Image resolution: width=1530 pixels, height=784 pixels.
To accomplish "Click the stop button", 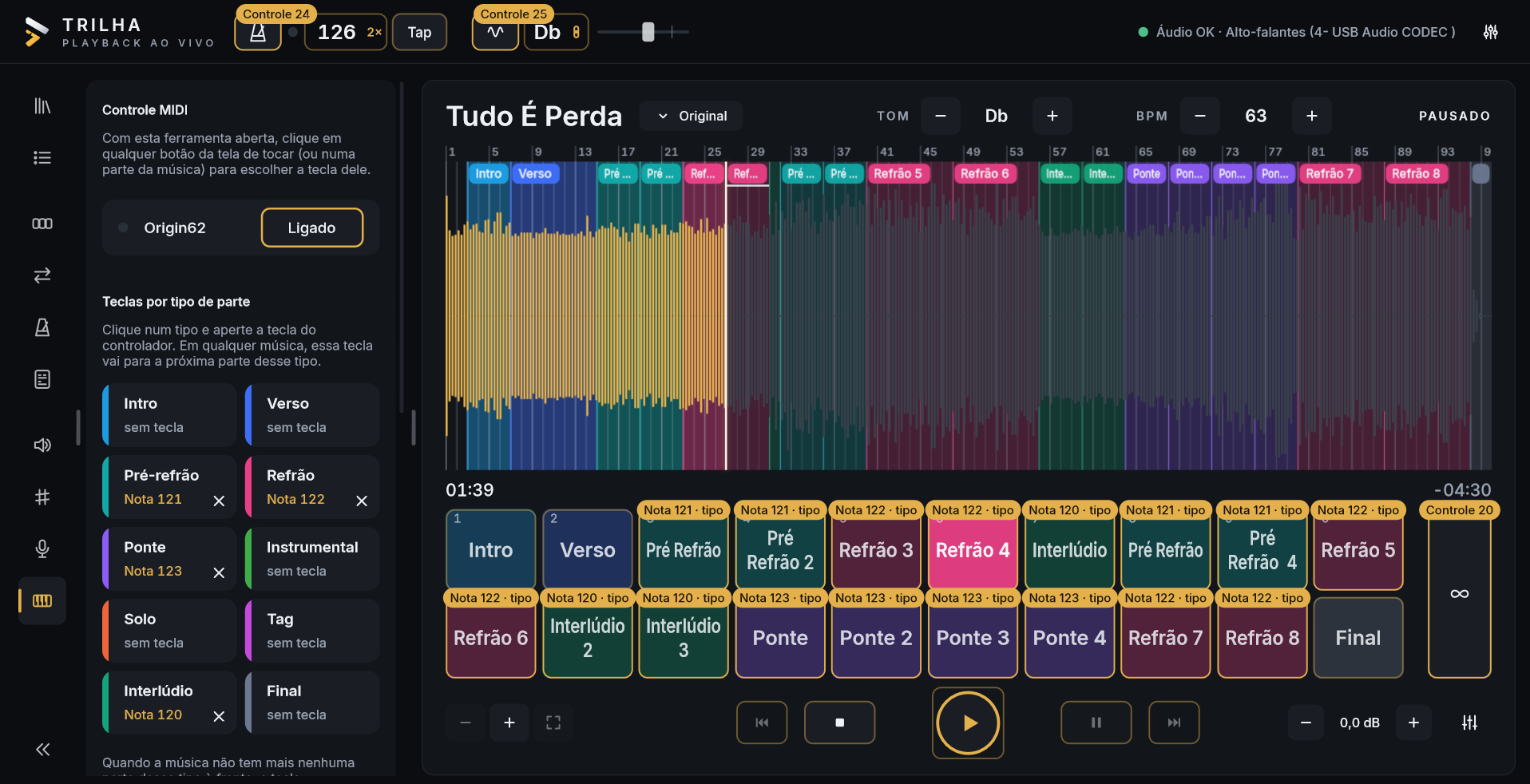I will [839, 723].
